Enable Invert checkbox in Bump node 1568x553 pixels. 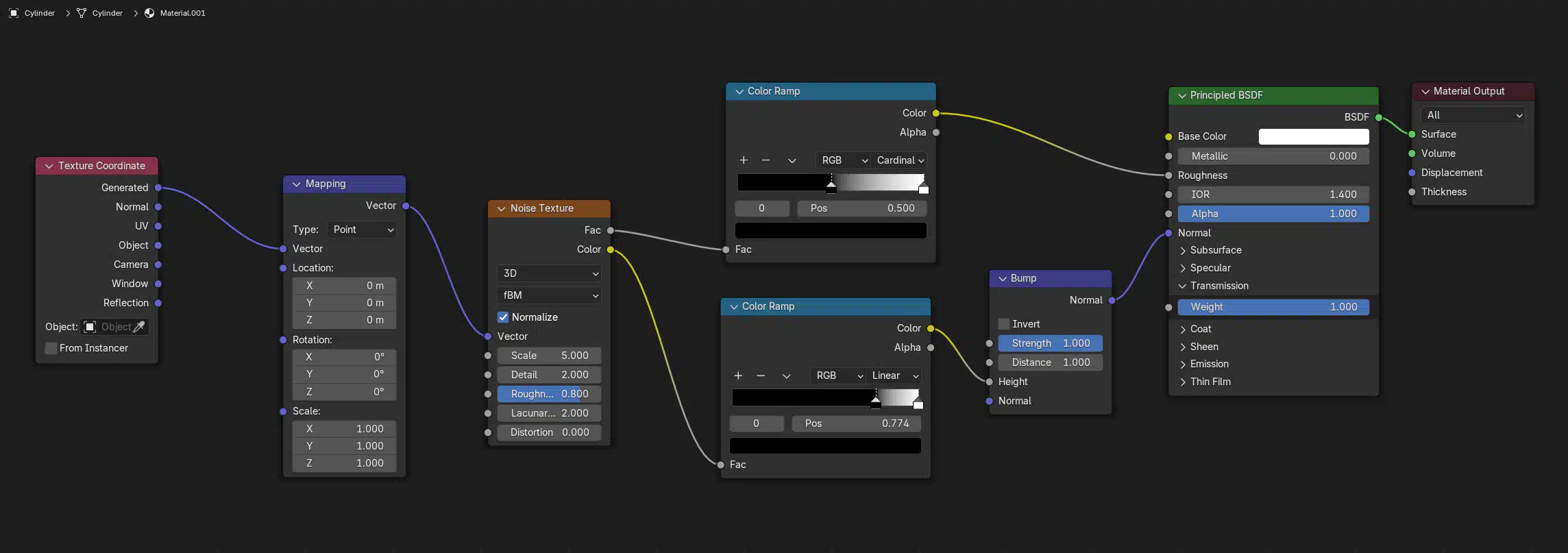point(1004,324)
